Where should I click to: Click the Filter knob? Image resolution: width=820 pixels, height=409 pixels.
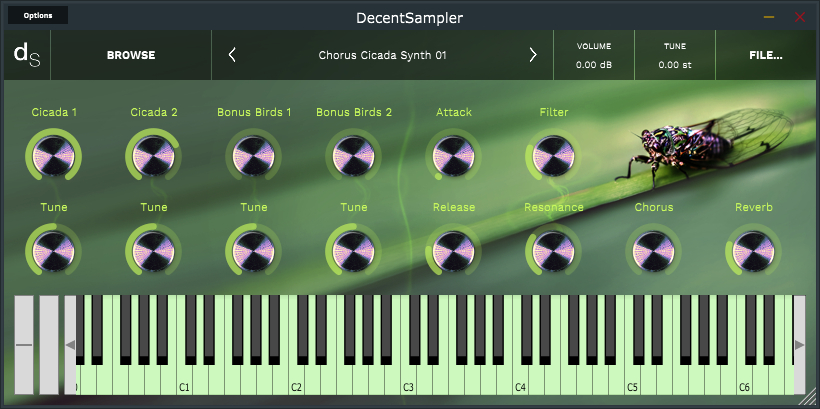coord(553,155)
